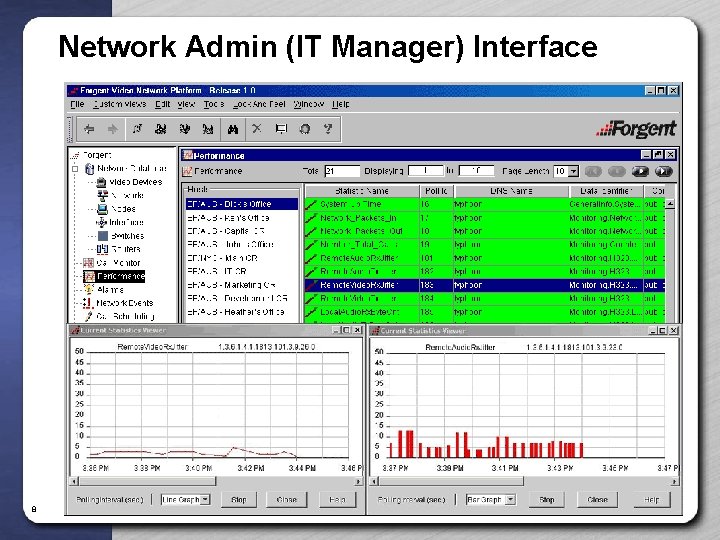This screenshot has width=720, height=540.
Task: Select the Dick's Office highlighted host
Action: click(x=242, y=204)
